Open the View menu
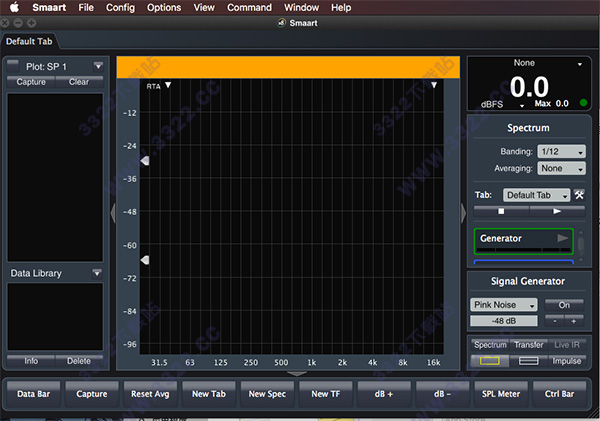This screenshot has height=421, width=600. point(204,7)
